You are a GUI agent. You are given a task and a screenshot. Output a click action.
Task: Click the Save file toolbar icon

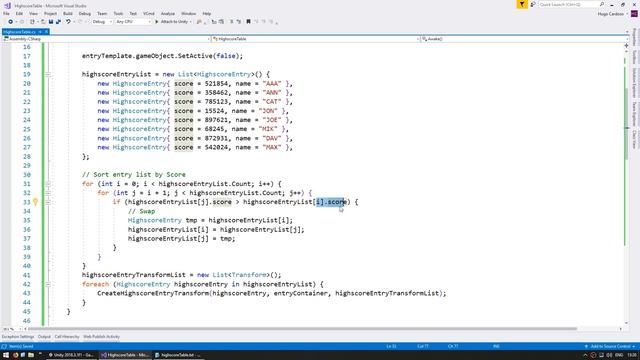[x=51, y=22]
